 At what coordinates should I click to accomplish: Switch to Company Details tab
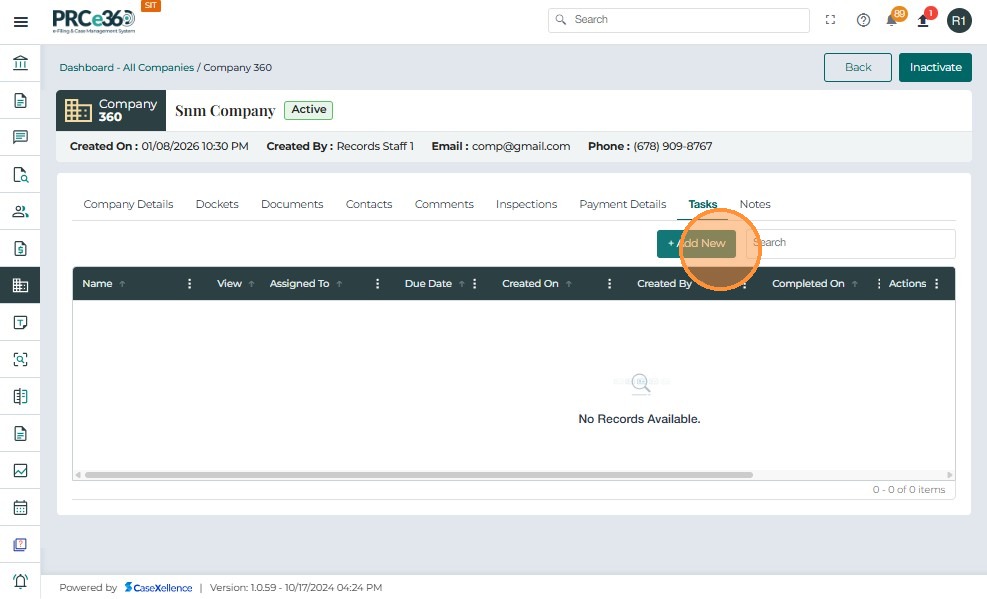(128, 204)
